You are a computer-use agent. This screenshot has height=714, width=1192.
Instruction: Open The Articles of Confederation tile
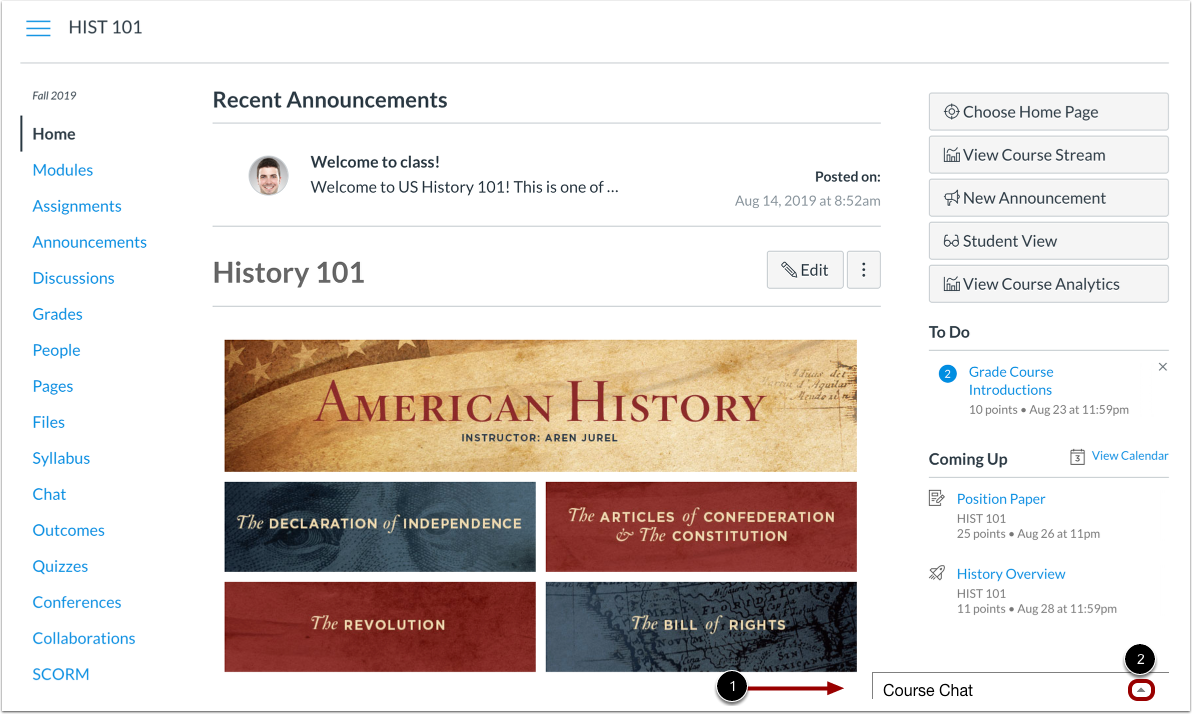coord(701,526)
